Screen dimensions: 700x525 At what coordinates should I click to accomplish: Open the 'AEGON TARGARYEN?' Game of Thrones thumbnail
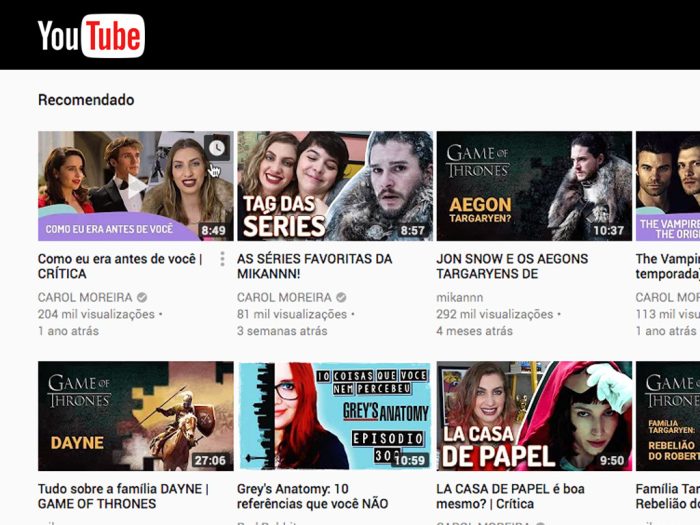534,186
